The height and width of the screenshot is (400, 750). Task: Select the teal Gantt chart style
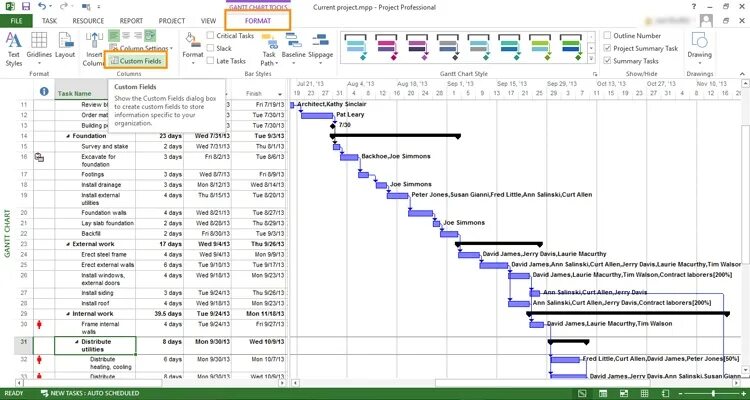coord(509,47)
